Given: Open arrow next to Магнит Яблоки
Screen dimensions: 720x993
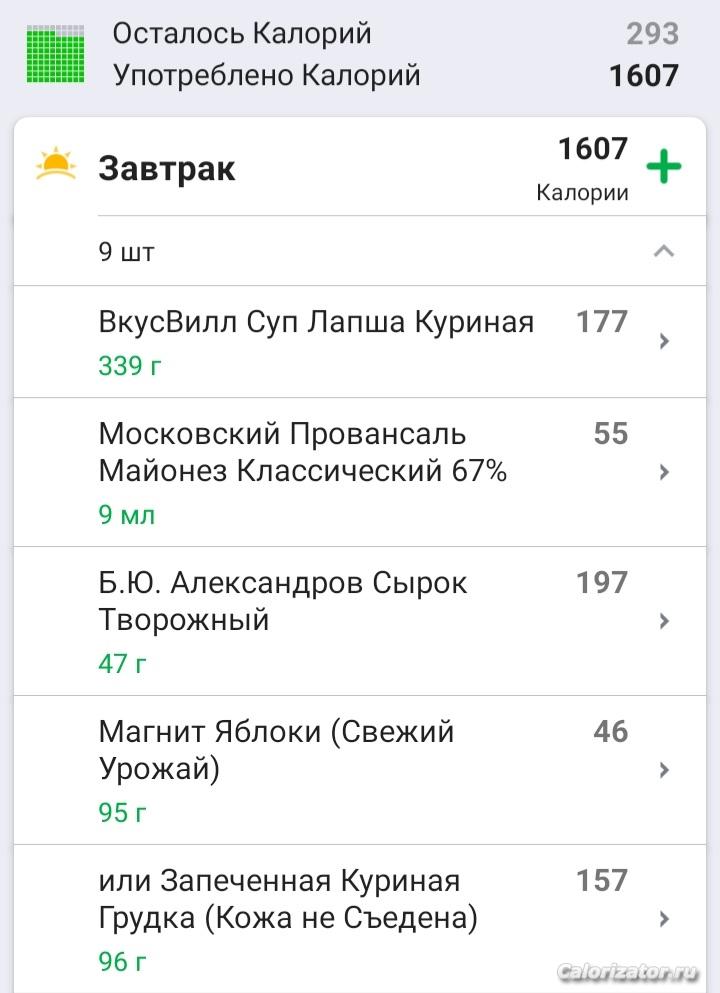Looking at the screenshot, I should [664, 769].
